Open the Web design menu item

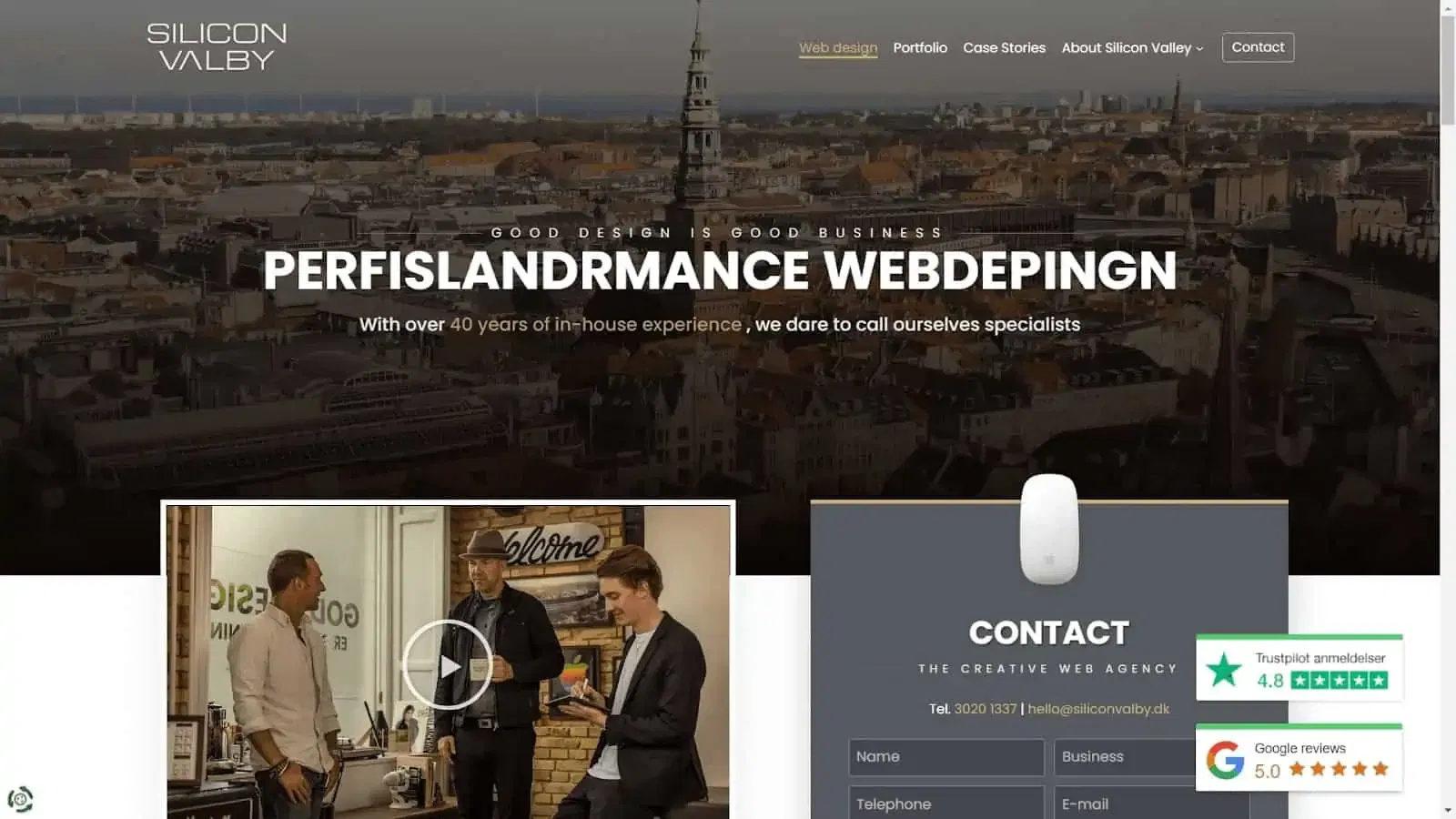[x=838, y=47]
